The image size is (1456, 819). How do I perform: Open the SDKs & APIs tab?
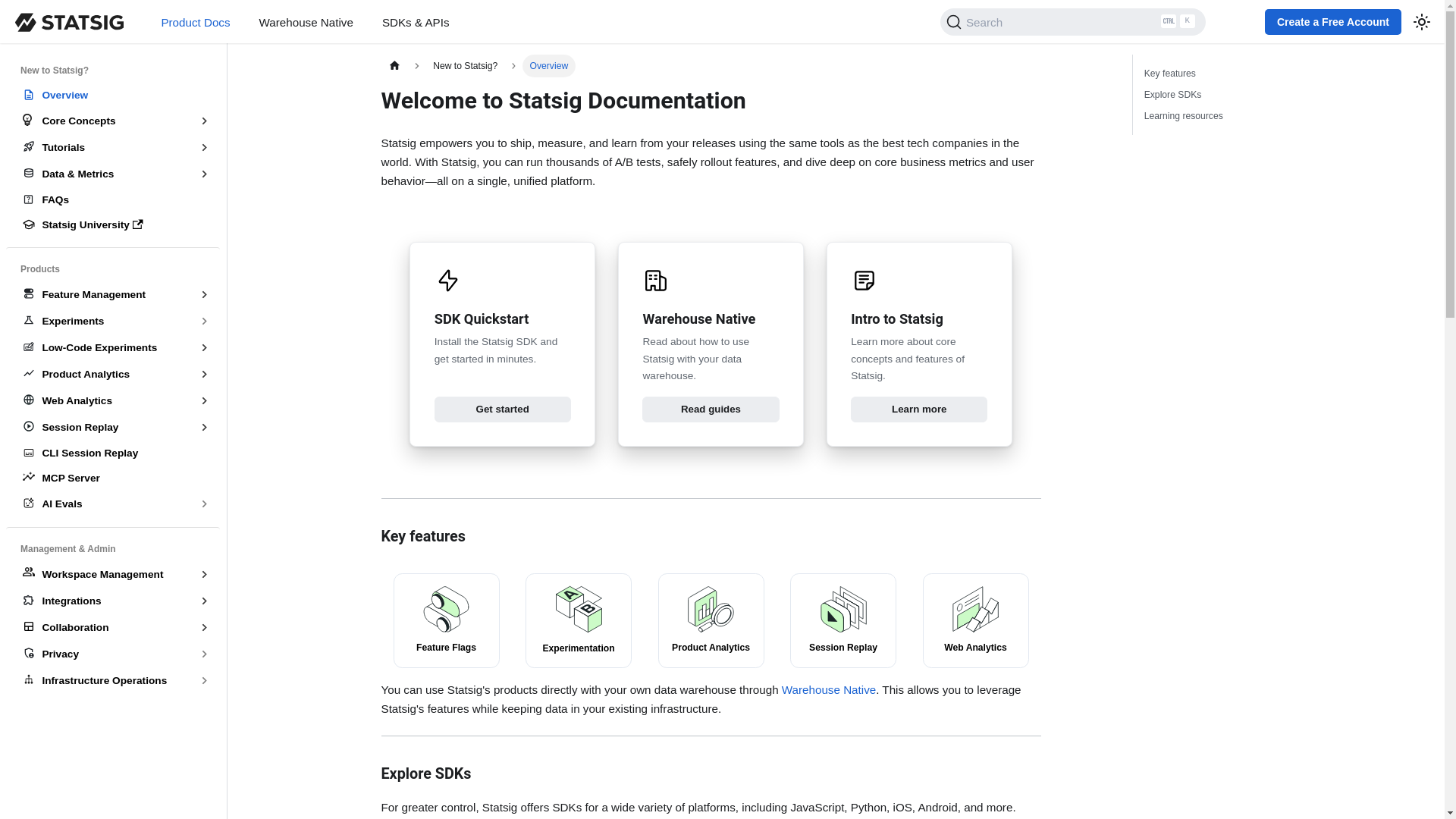click(416, 22)
